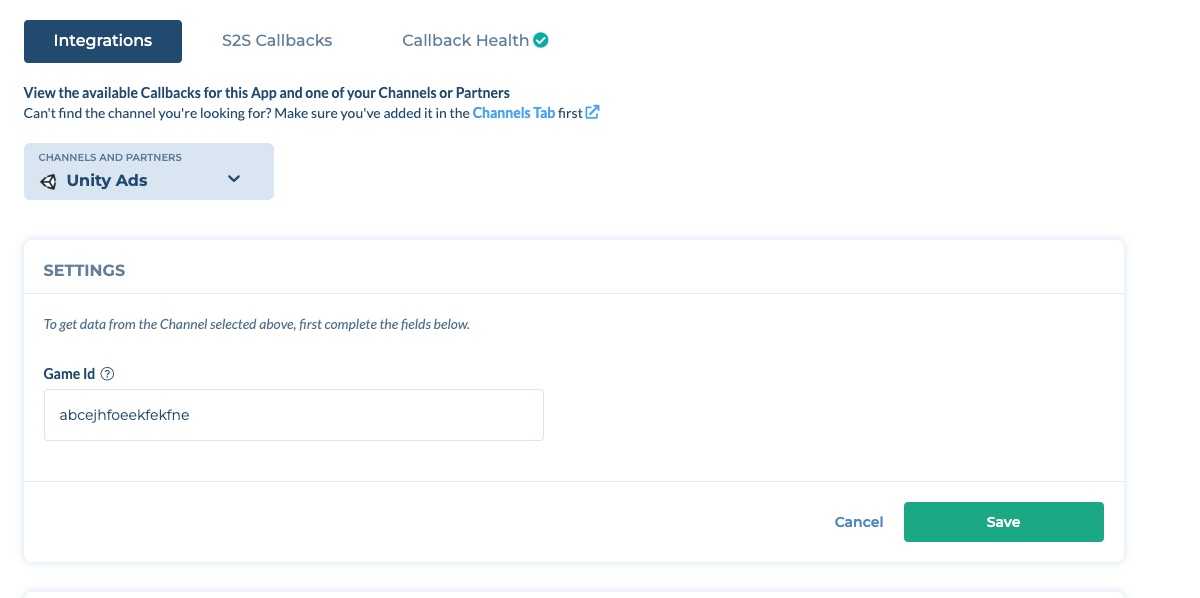Follow the Channels Tab link
This screenshot has width=1200, height=598.
tap(513, 113)
